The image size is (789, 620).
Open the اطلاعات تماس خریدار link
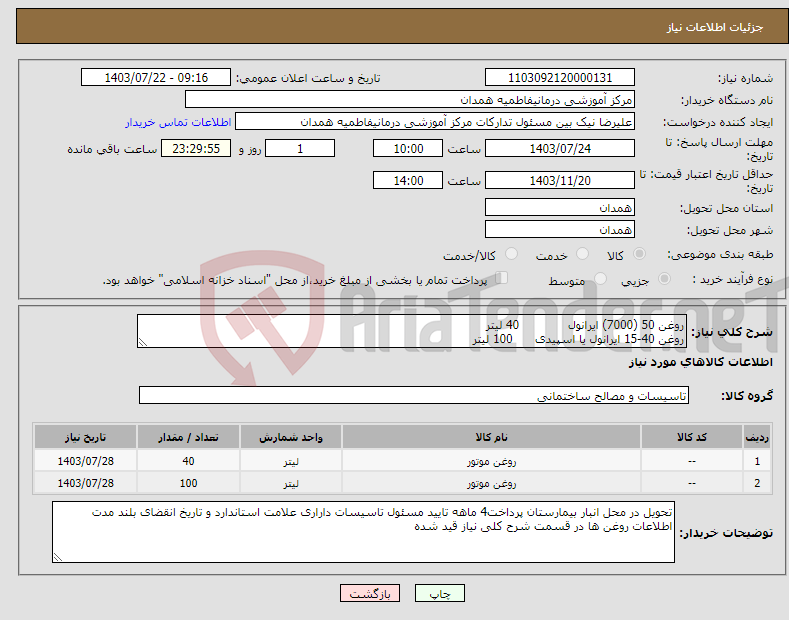pyautogui.click(x=178, y=122)
